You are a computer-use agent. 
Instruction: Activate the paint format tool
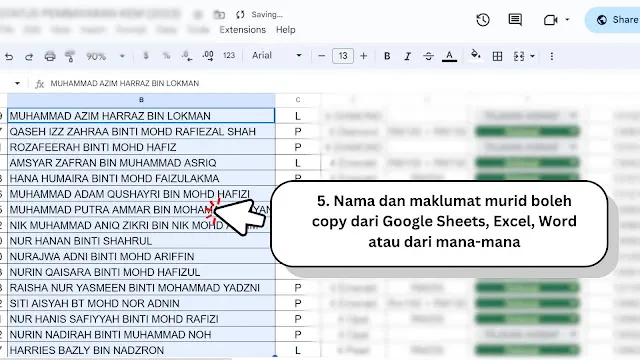70,56
